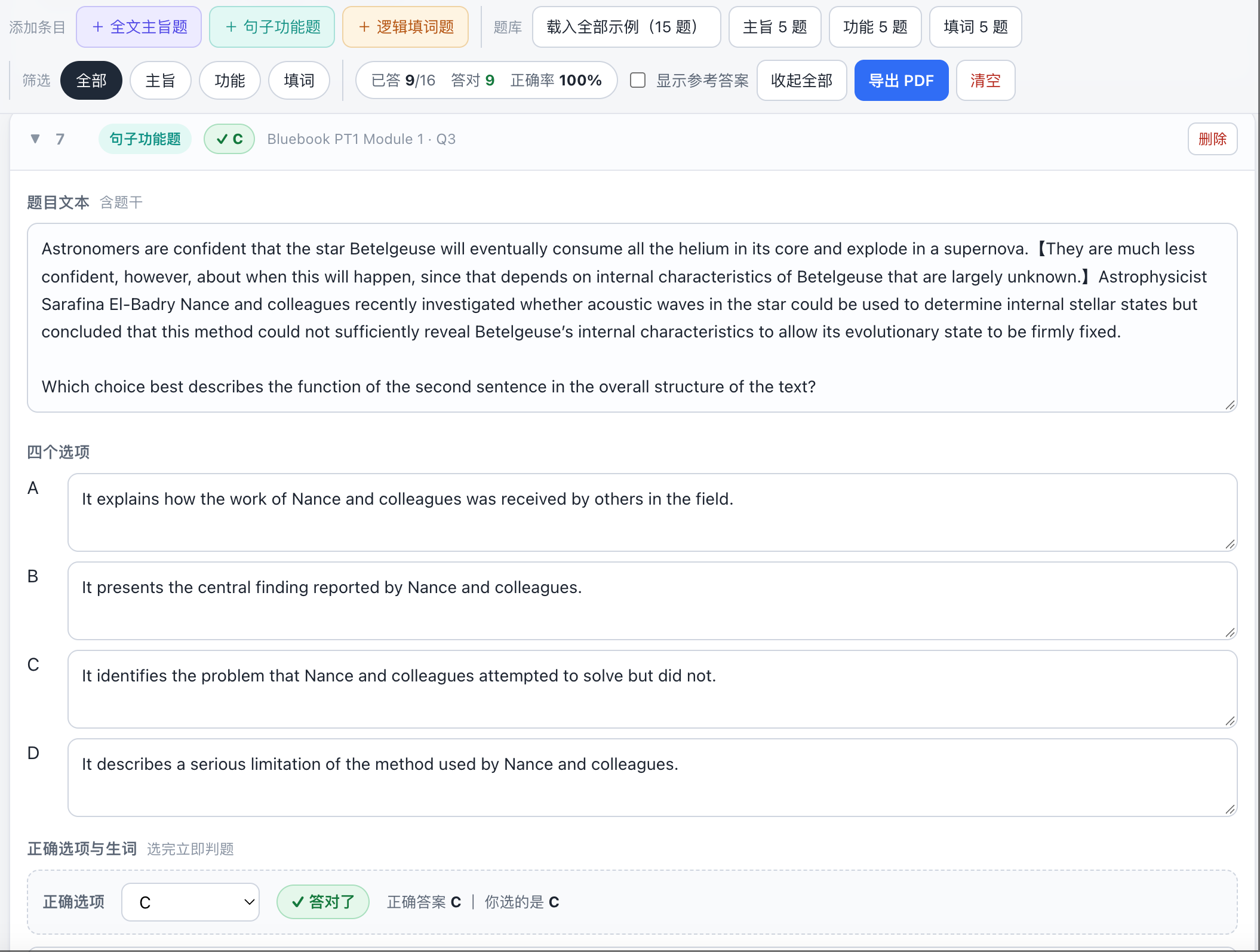Filter by 功能 questions
The image size is (1260, 952).
pos(230,81)
